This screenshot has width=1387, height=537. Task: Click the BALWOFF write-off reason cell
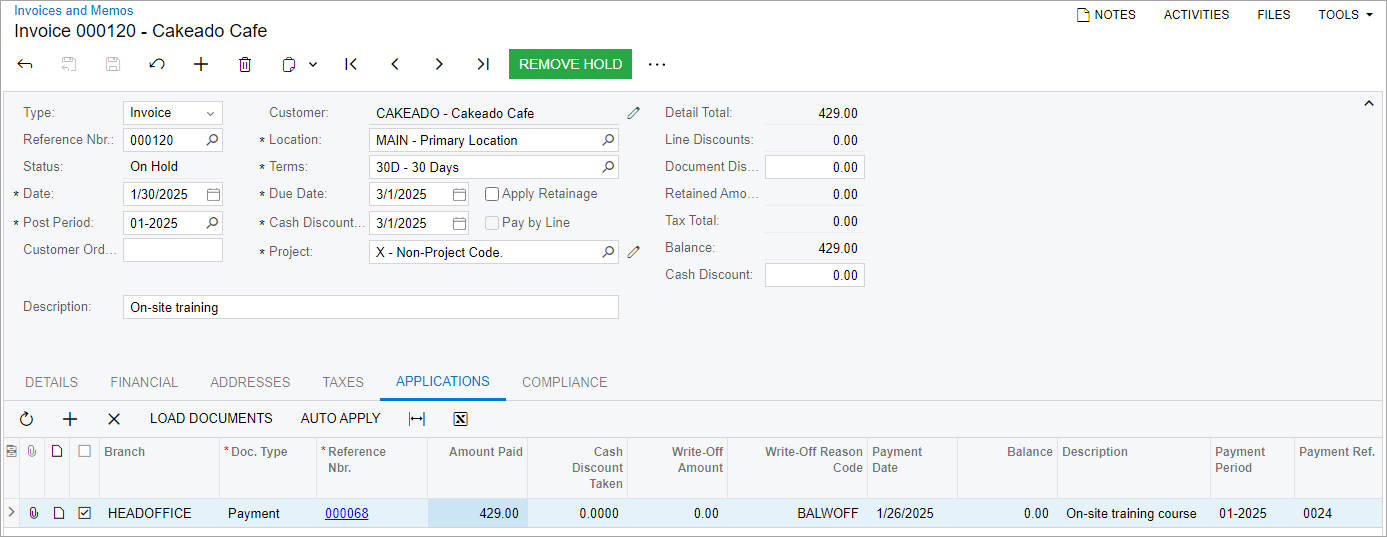(x=797, y=513)
